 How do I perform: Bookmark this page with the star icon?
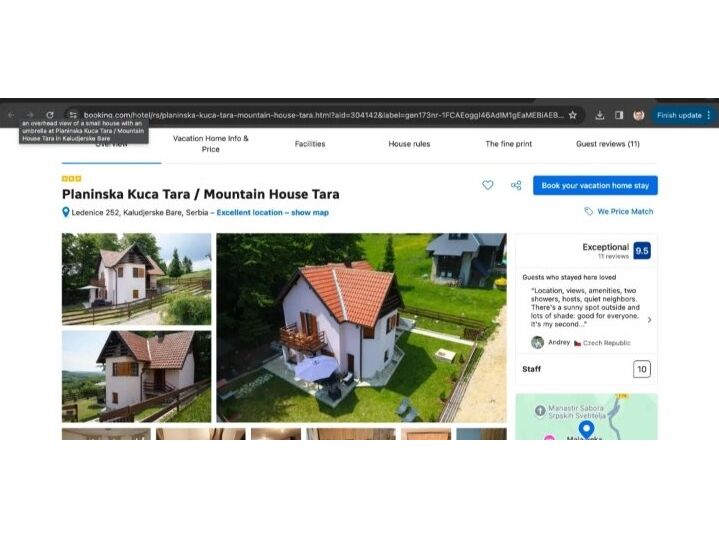[573, 115]
